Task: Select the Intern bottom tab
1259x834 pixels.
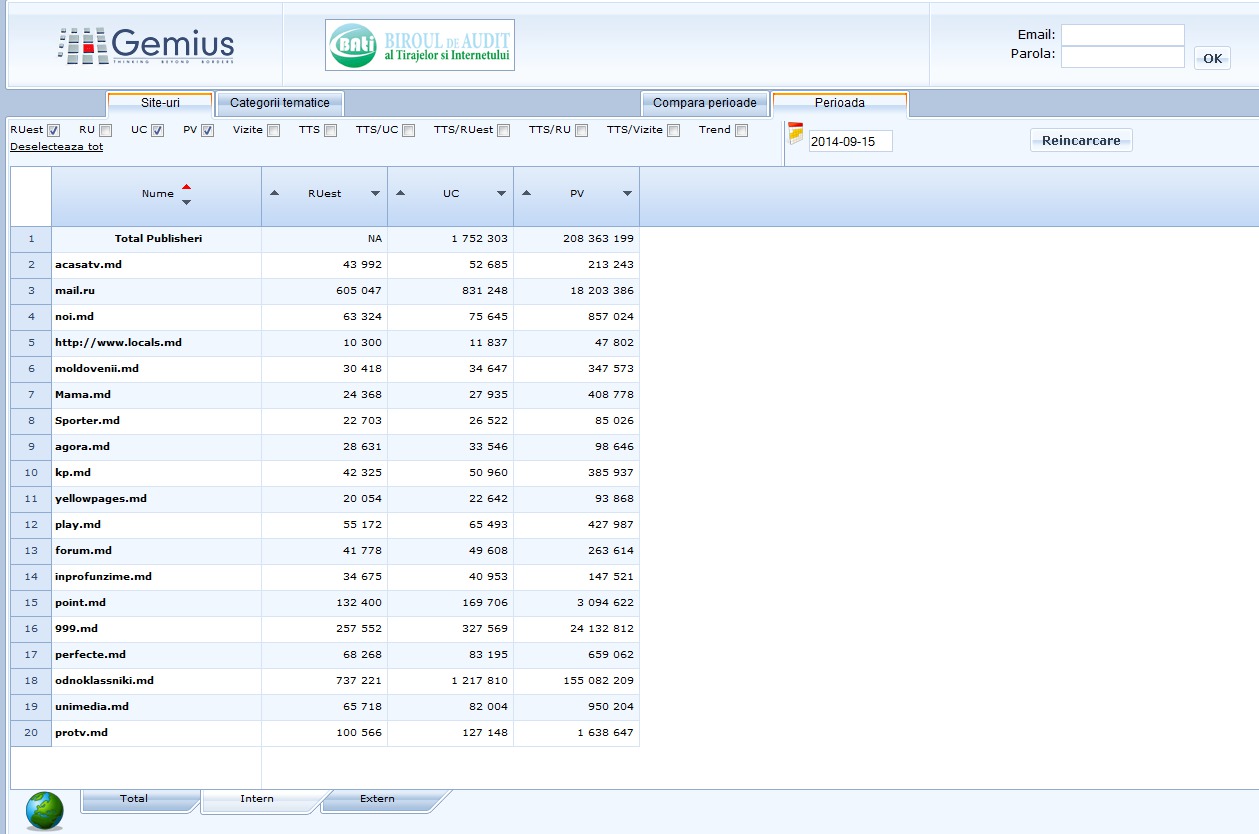Action: pyautogui.click(x=258, y=800)
